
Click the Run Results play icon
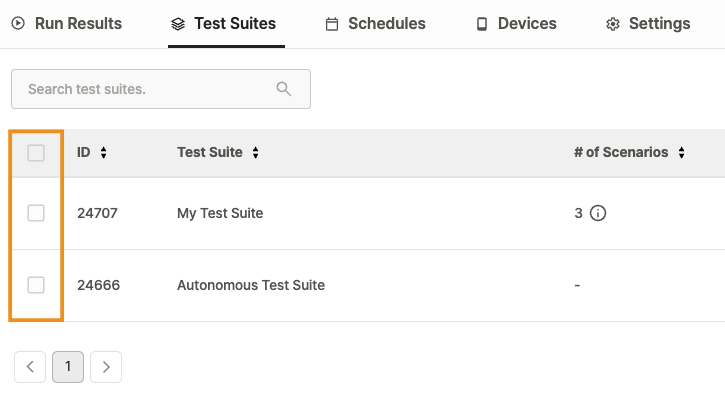[18, 23]
